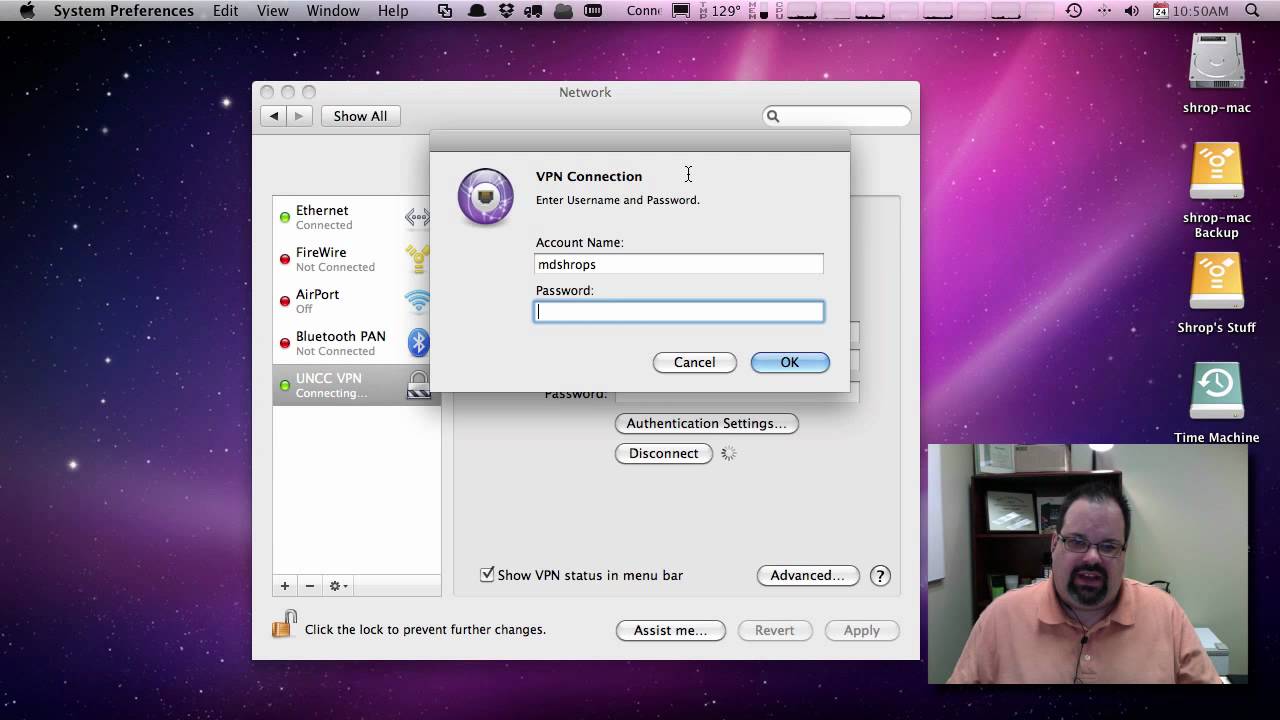Click the Password field in dialog

679,312
